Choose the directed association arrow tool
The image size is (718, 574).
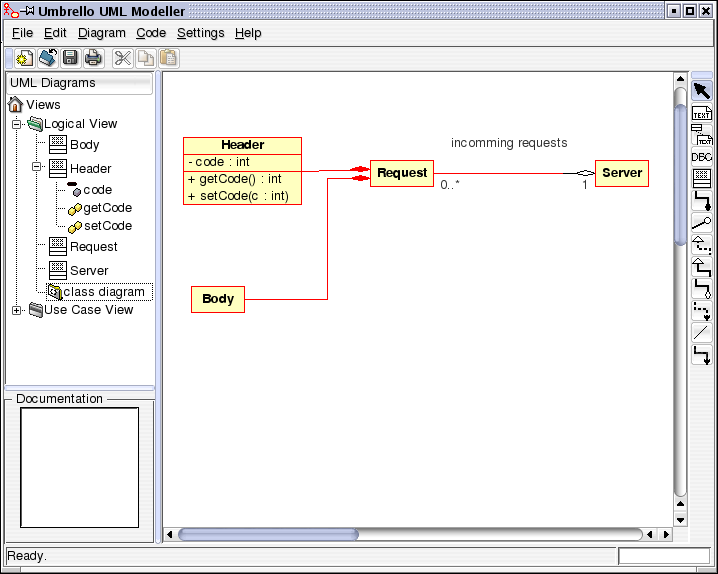click(702, 355)
